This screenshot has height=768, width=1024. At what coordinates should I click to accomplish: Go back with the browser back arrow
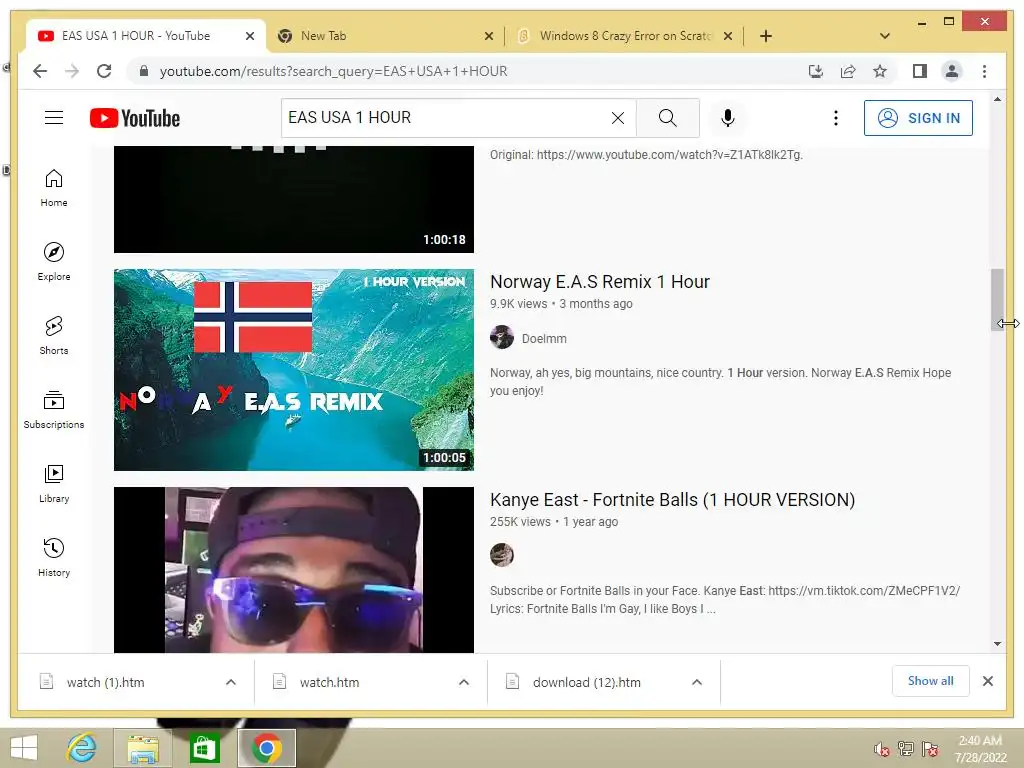coord(40,71)
